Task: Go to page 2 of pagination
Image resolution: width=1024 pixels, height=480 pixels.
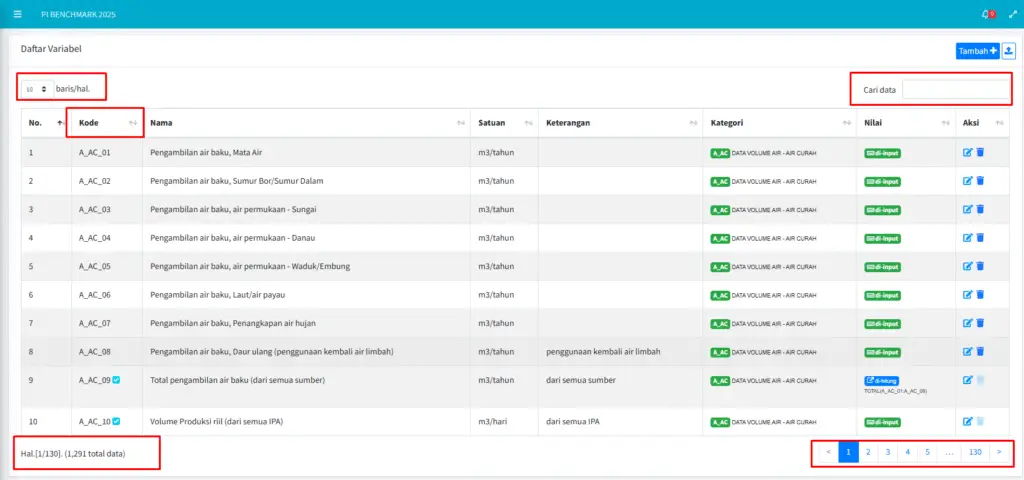Action: click(868, 452)
